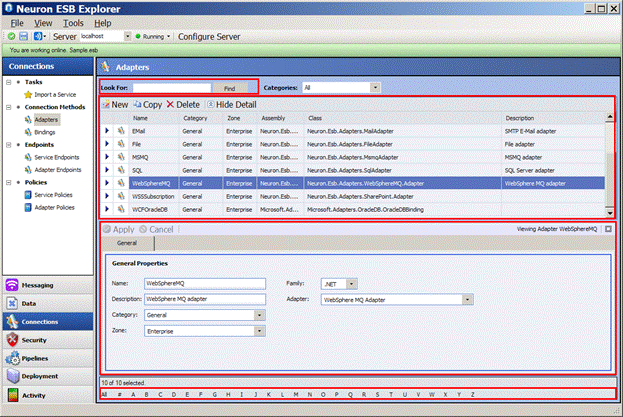Click the Name field containing WebSphereMQ
The height and width of the screenshot is (417, 623).
click(x=205, y=284)
